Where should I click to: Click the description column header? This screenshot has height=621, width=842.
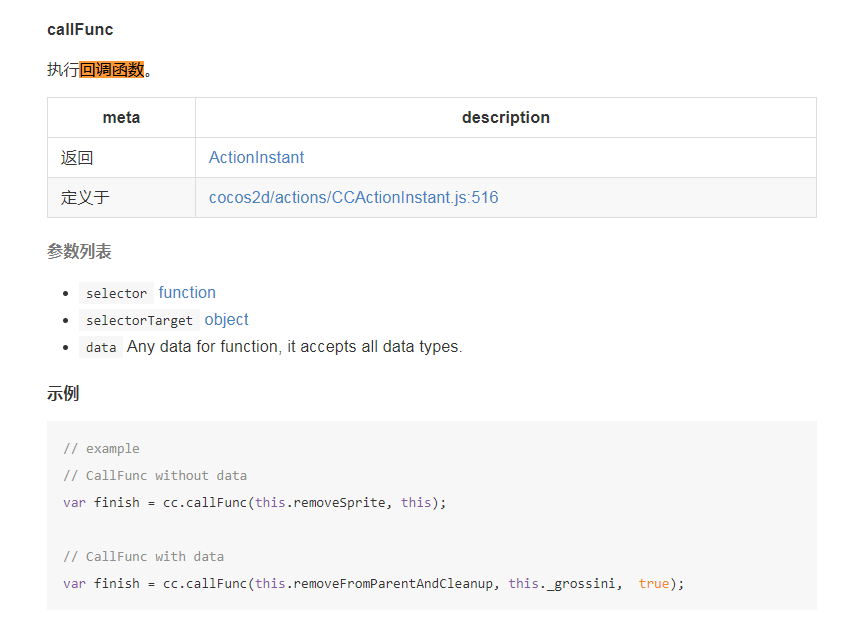[505, 118]
